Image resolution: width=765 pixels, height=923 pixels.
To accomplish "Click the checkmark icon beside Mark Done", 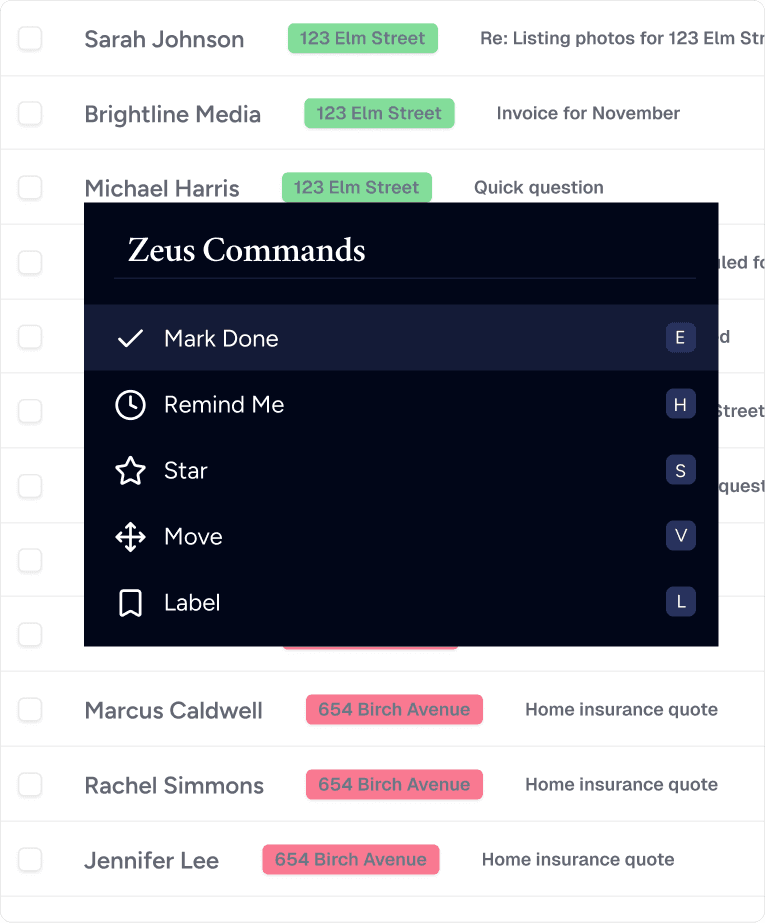I will point(130,338).
